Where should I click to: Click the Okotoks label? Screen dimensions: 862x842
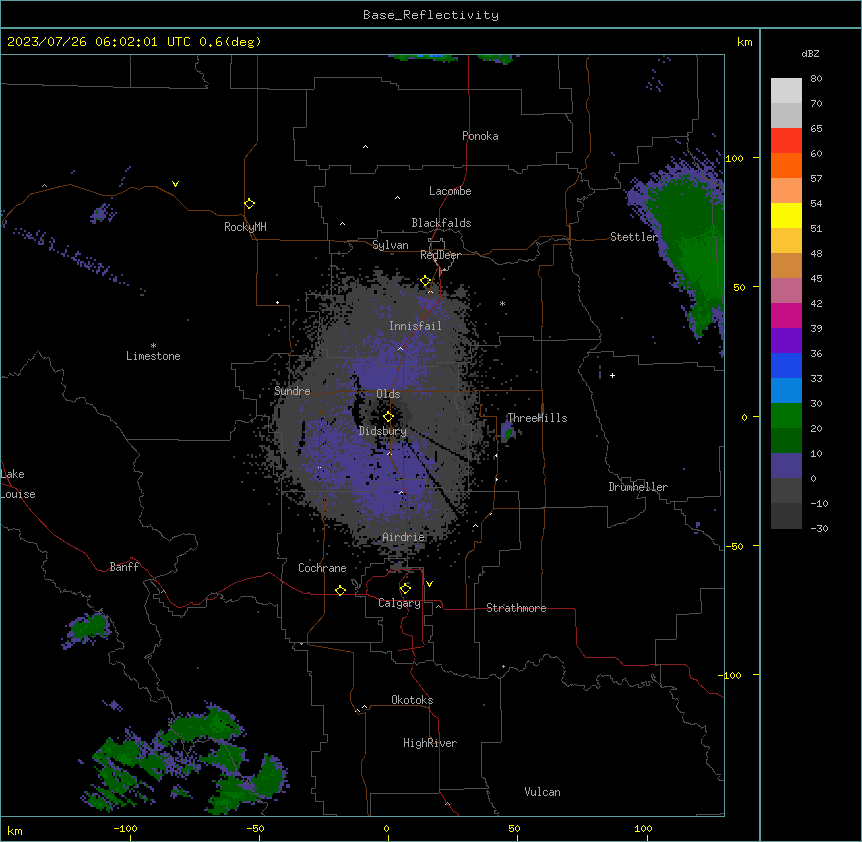click(x=412, y=700)
